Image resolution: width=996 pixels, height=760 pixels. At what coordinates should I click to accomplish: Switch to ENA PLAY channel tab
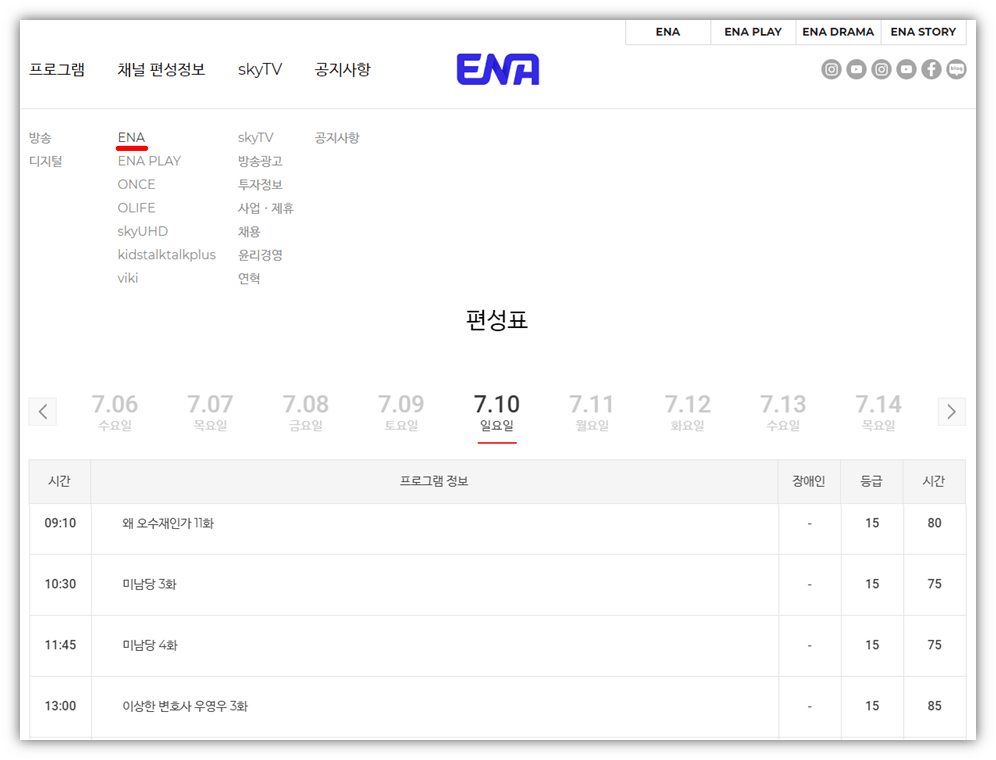[753, 32]
